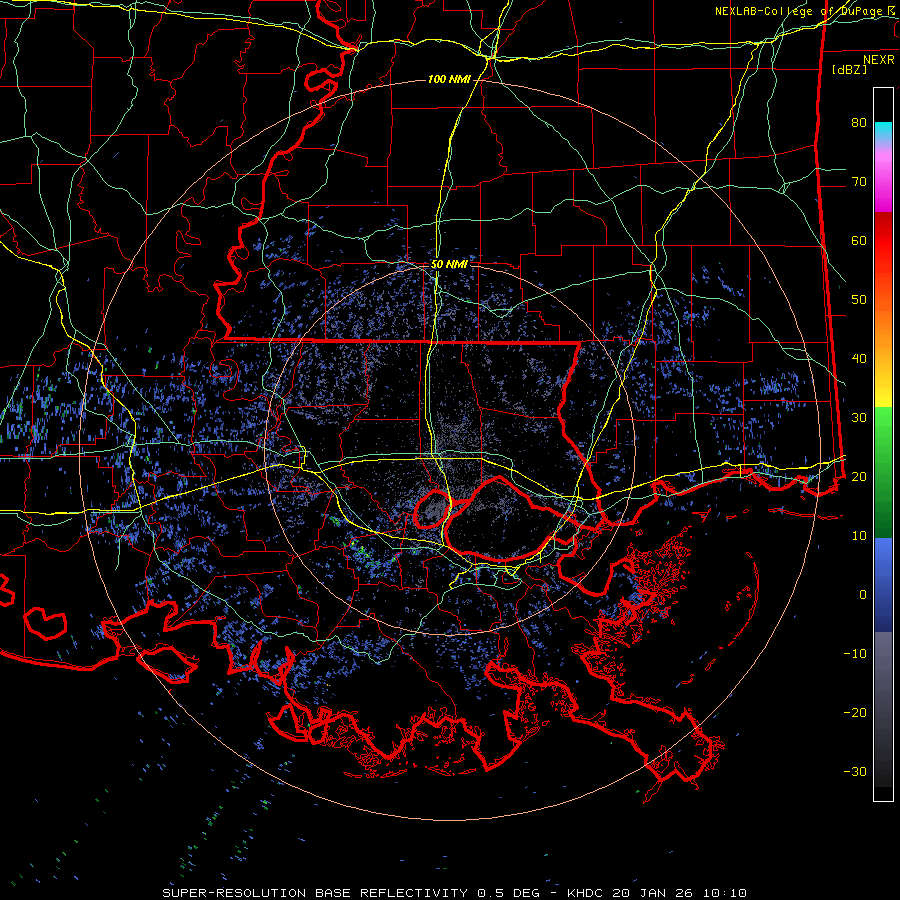Click the -20 value on the dBZ scale
This screenshot has width=900, height=900.
tap(855, 712)
